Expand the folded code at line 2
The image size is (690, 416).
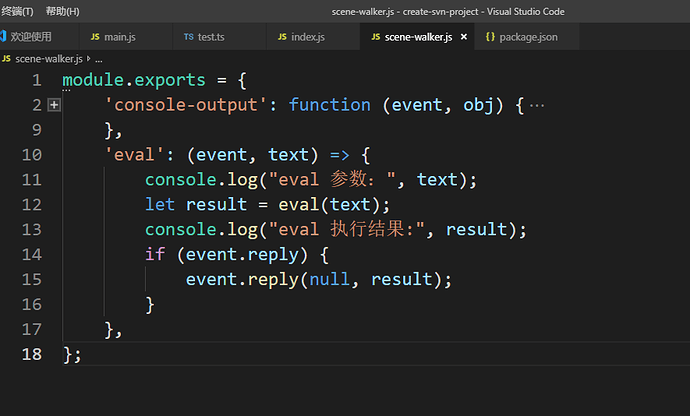click(x=54, y=105)
